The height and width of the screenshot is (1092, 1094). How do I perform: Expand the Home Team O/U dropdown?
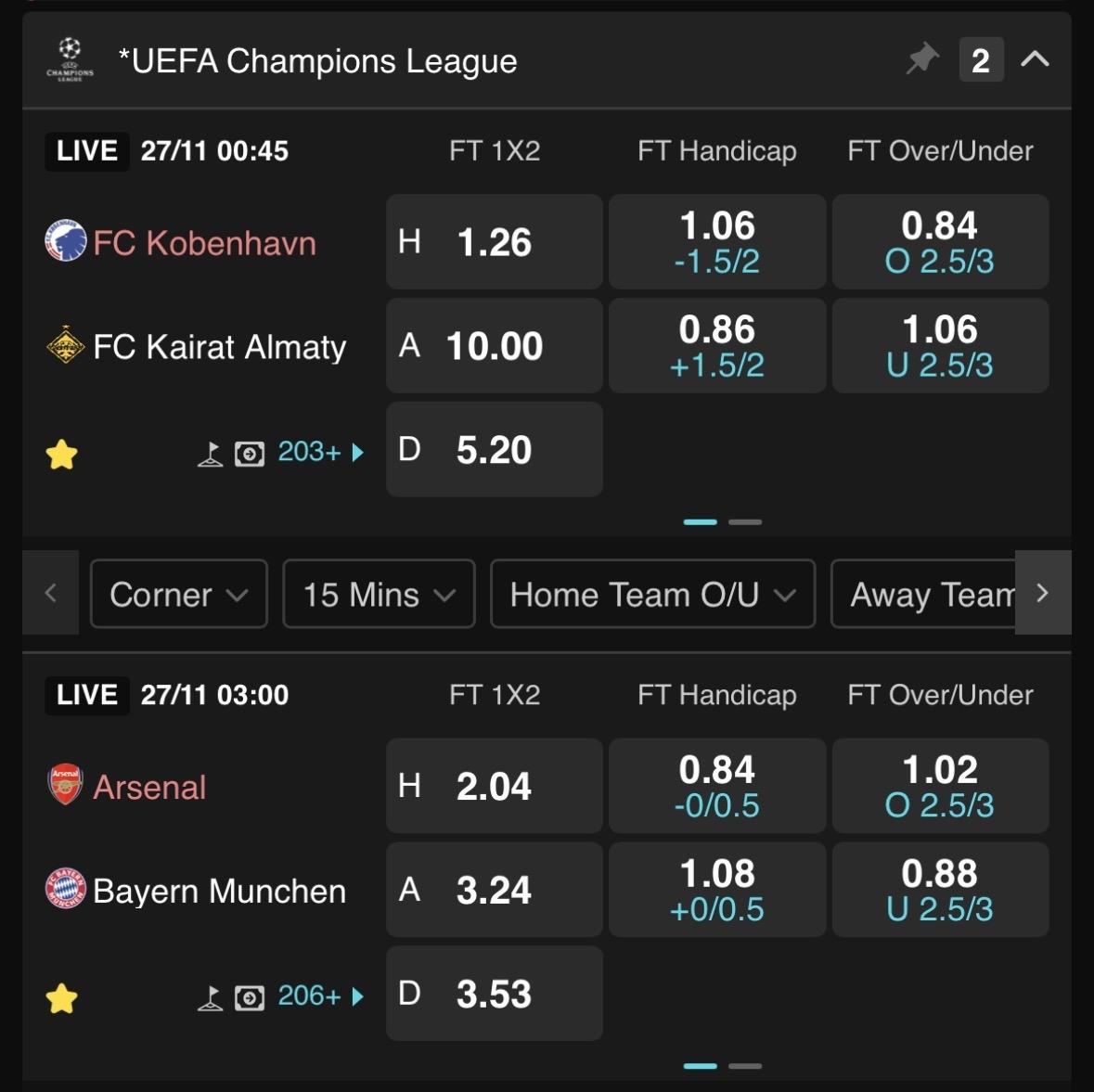[652, 594]
